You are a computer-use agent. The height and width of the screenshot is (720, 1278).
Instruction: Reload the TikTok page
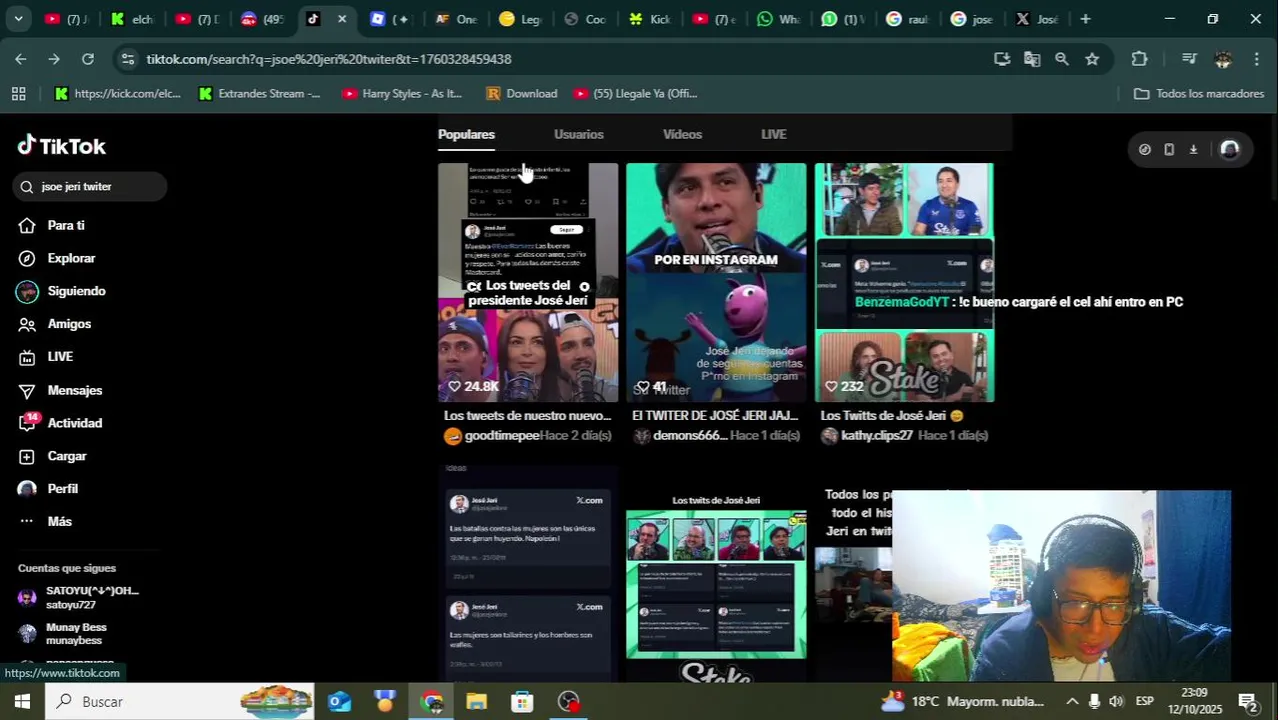(x=88, y=59)
